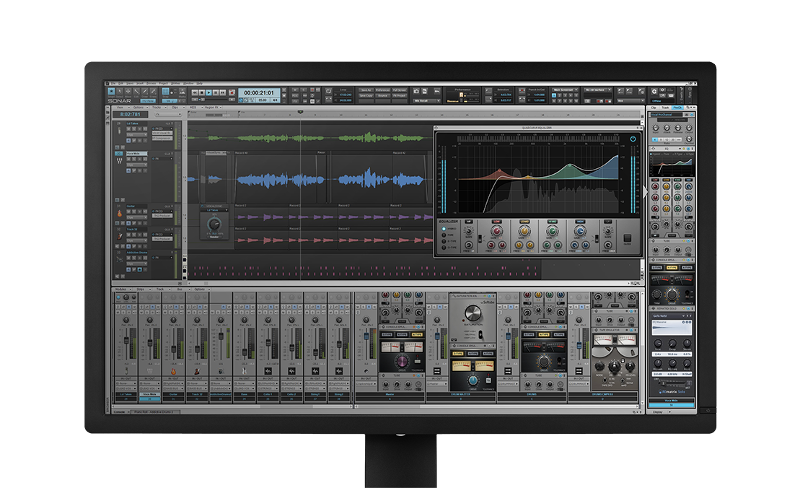Toggle the Loop on/off icon
The width and height of the screenshot is (800, 488).
[x=329, y=91]
